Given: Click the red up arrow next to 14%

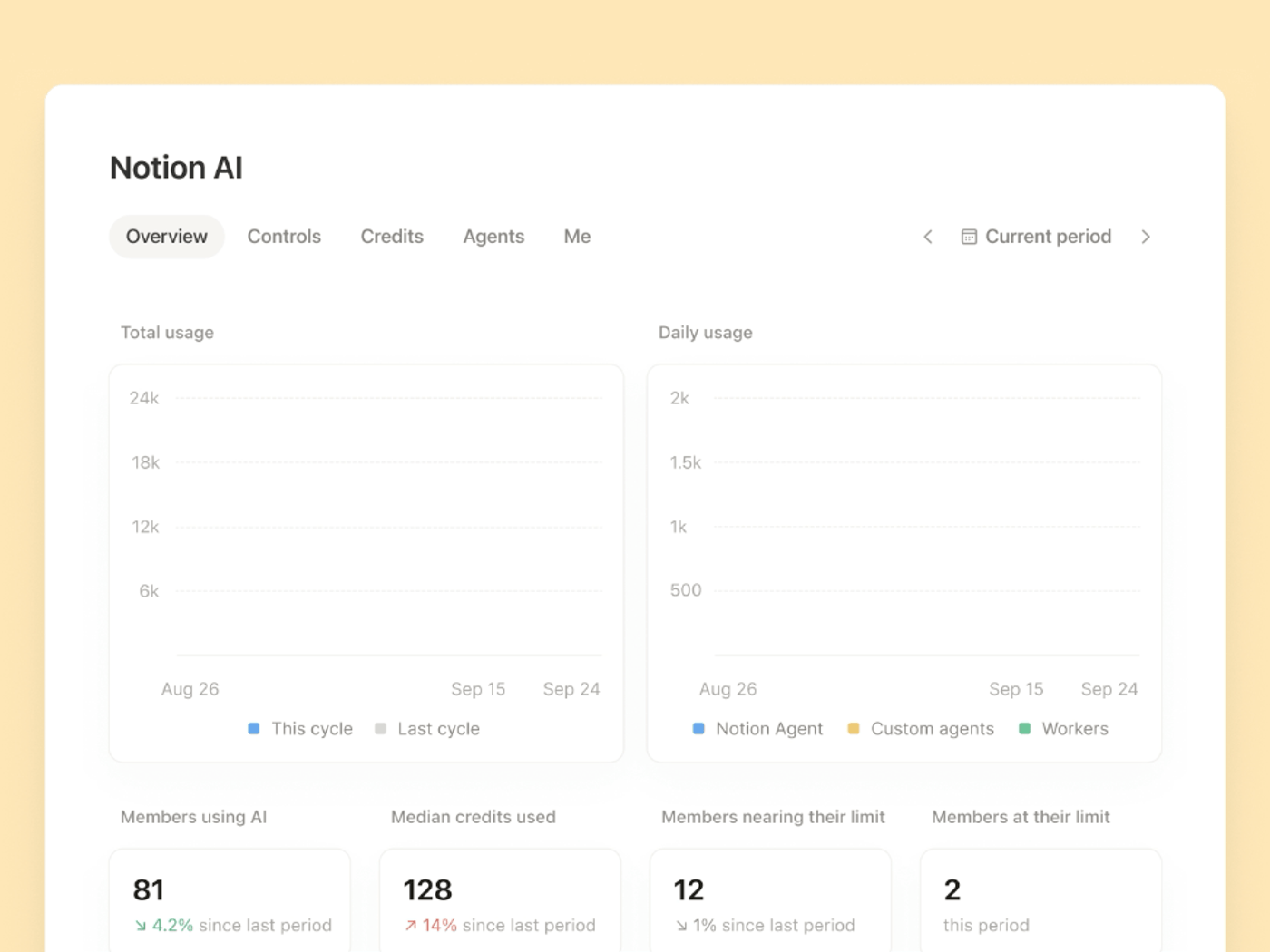Looking at the screenshot, I should 411,926.
